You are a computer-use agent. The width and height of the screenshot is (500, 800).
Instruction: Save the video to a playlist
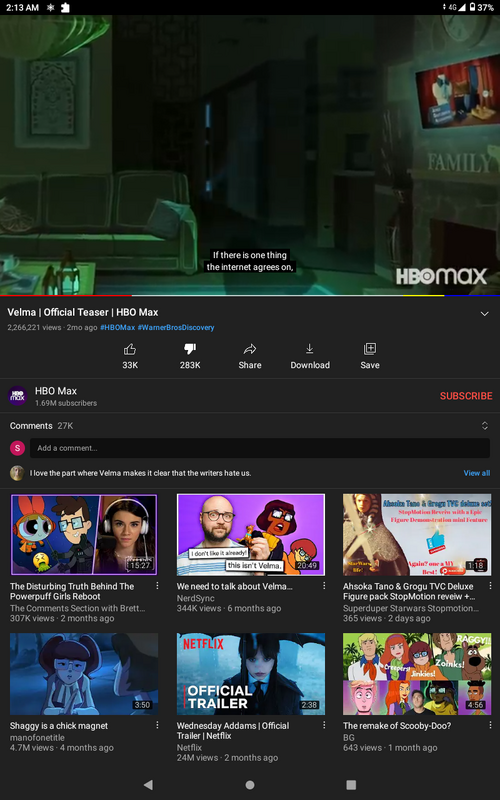pyautogui.click(x=369, y=356)
